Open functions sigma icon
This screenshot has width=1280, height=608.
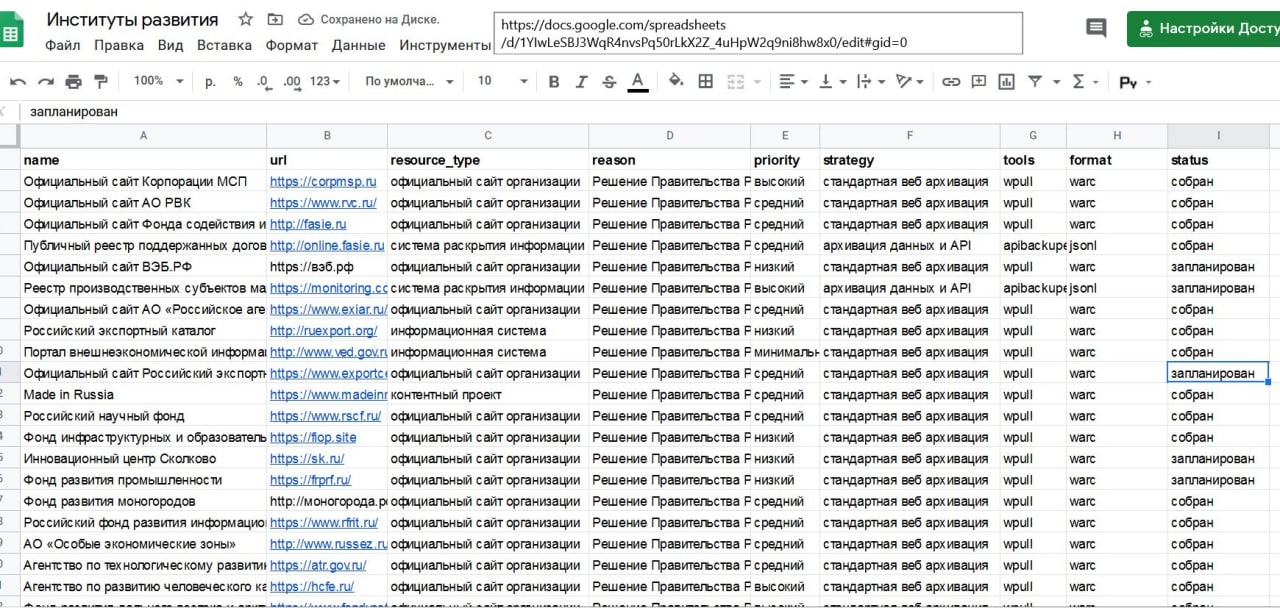click(1078, 81)
